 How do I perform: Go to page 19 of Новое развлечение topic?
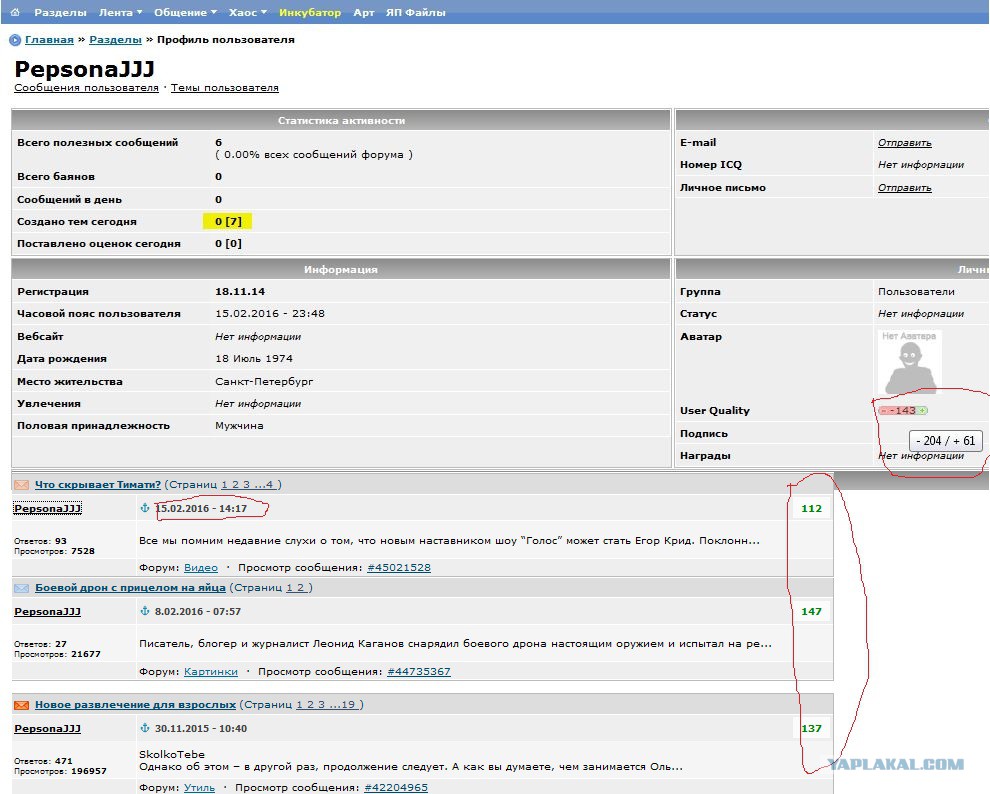[349, 704]
